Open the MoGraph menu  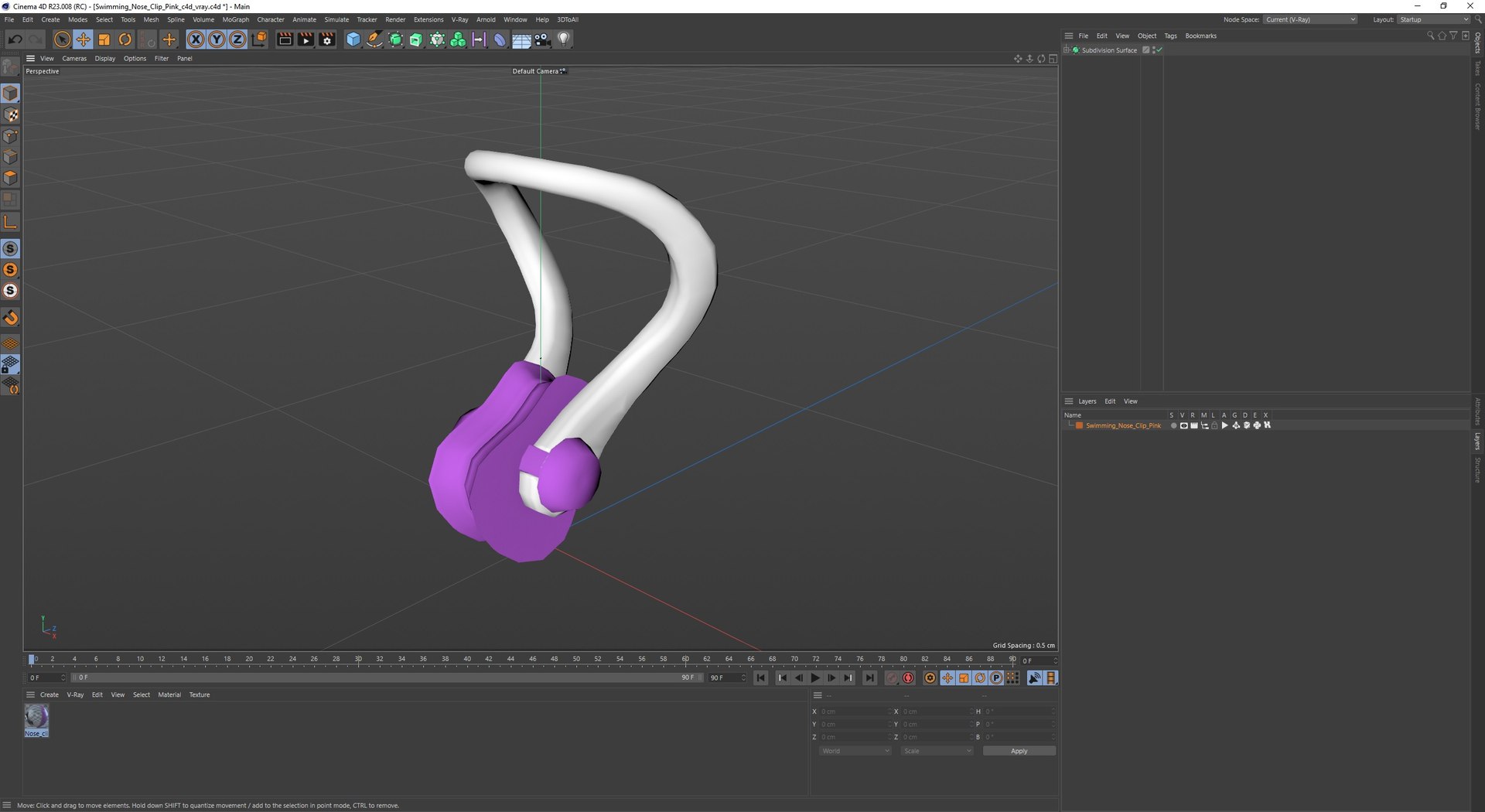click(x=235, y=19)
